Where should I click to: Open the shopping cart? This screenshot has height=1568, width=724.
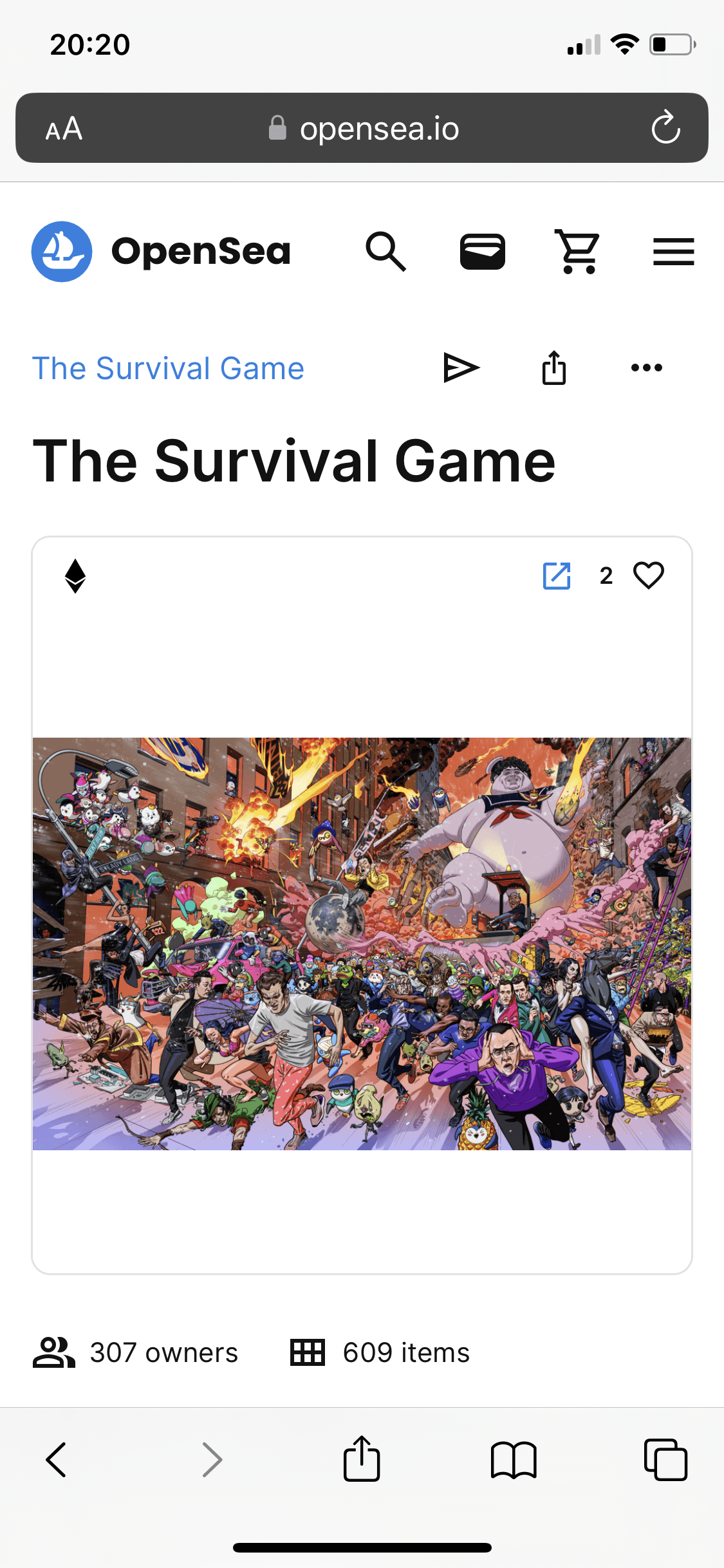pos(577,251)
